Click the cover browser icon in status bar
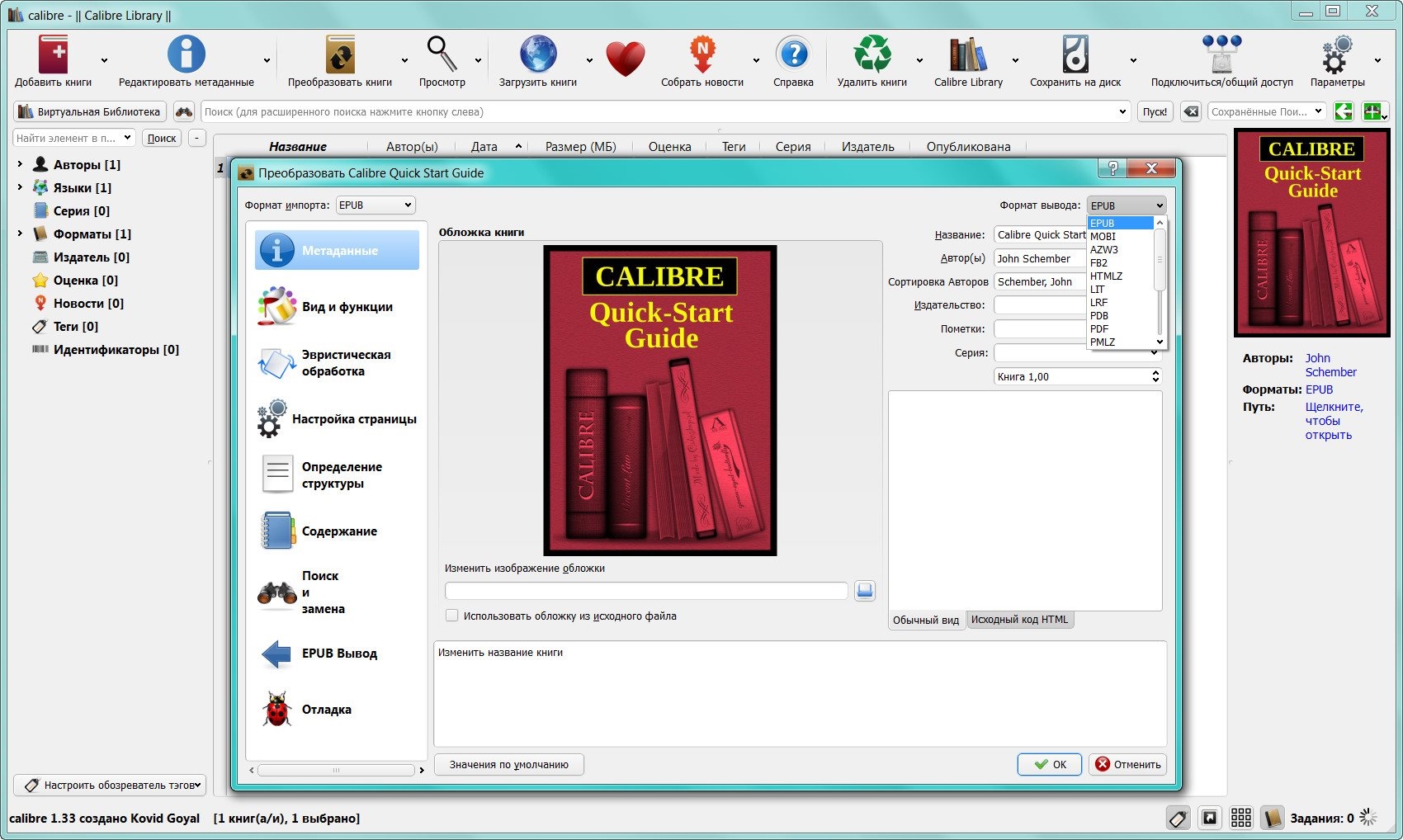Image resolution: width=1403 pixels, height=840 pixels. point(1209,818)
